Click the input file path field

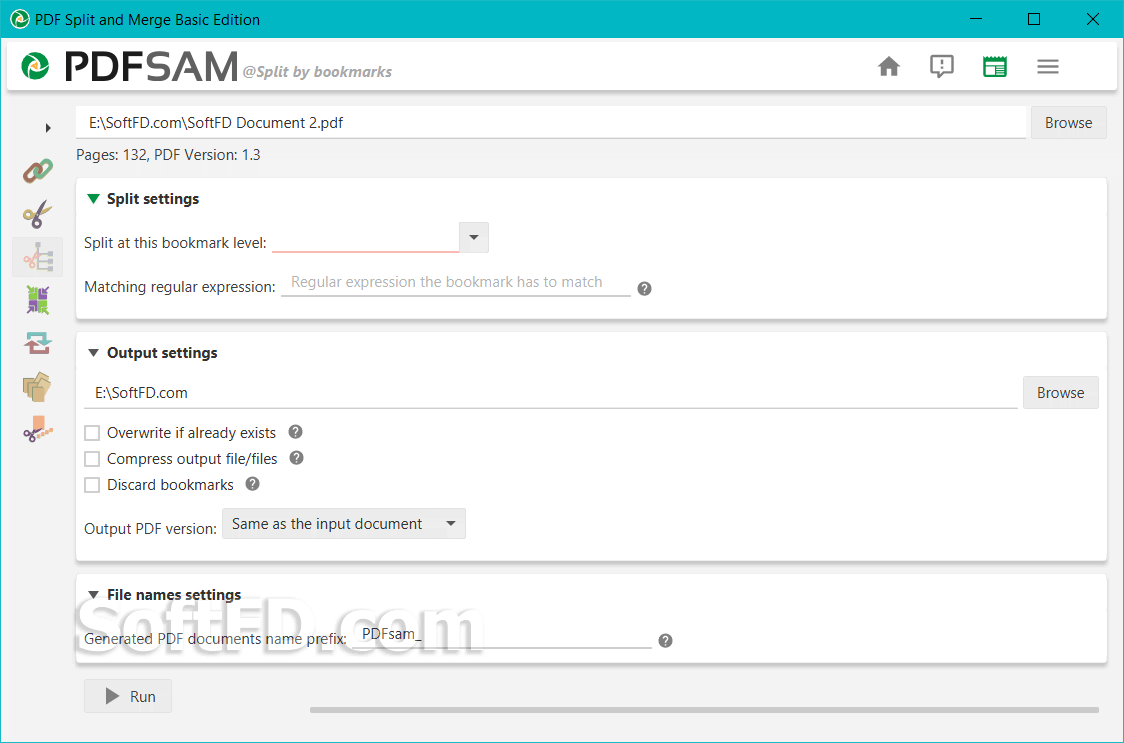[x=551, y=123]
